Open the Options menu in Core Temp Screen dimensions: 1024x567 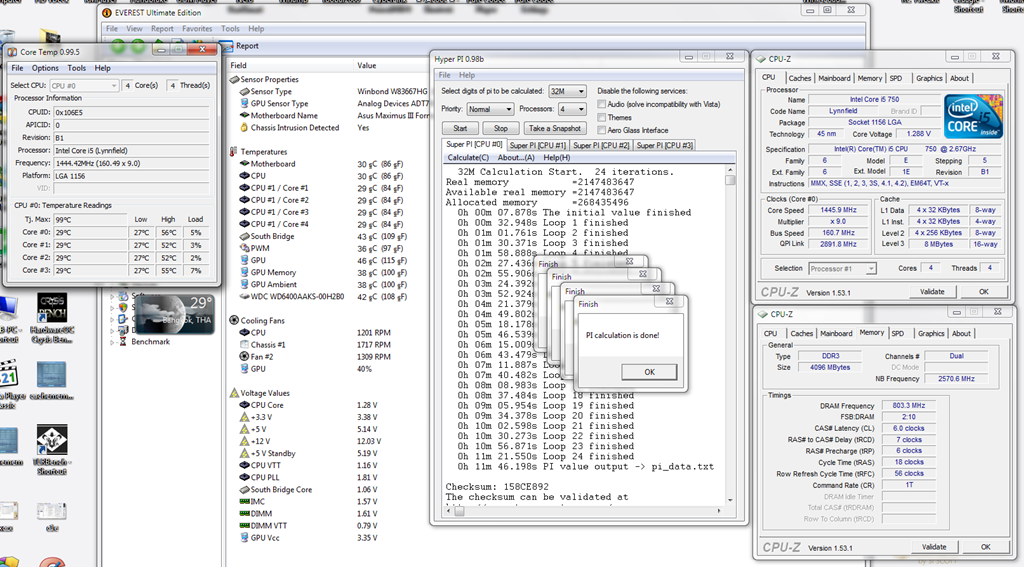point(45,68)
